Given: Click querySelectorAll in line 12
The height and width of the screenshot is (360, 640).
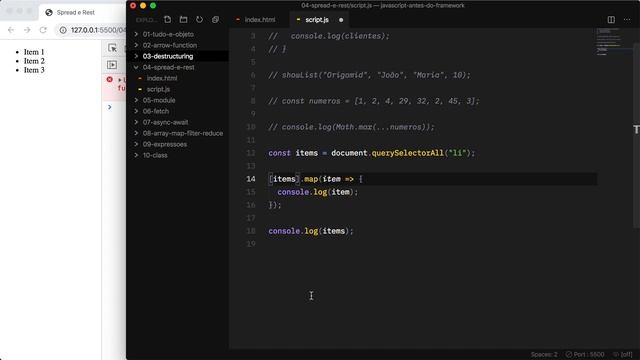Looking at the screenshot, I should [x=407, y=153].
